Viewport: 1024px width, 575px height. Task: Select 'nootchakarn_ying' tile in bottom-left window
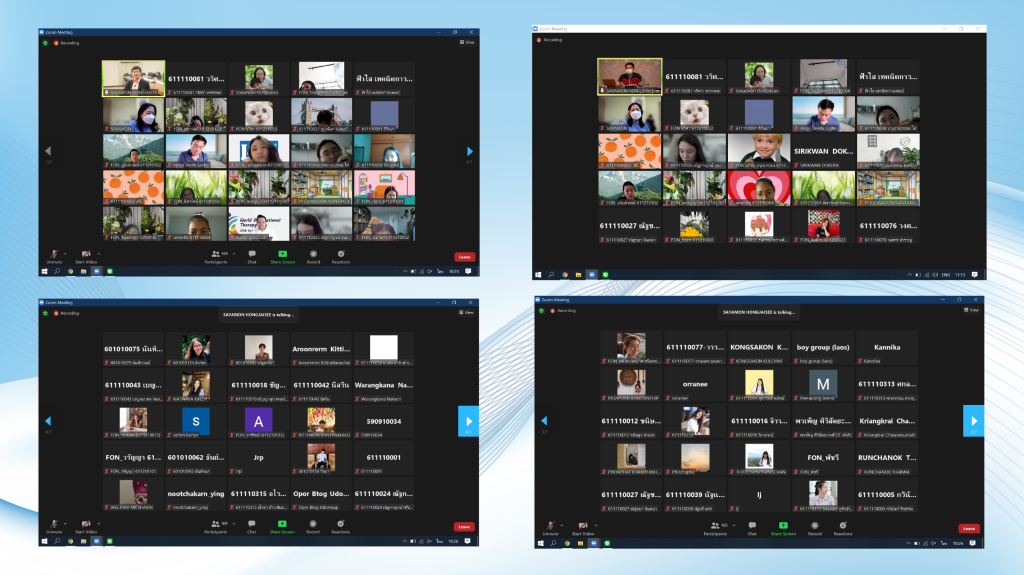[x=196, y=494]
